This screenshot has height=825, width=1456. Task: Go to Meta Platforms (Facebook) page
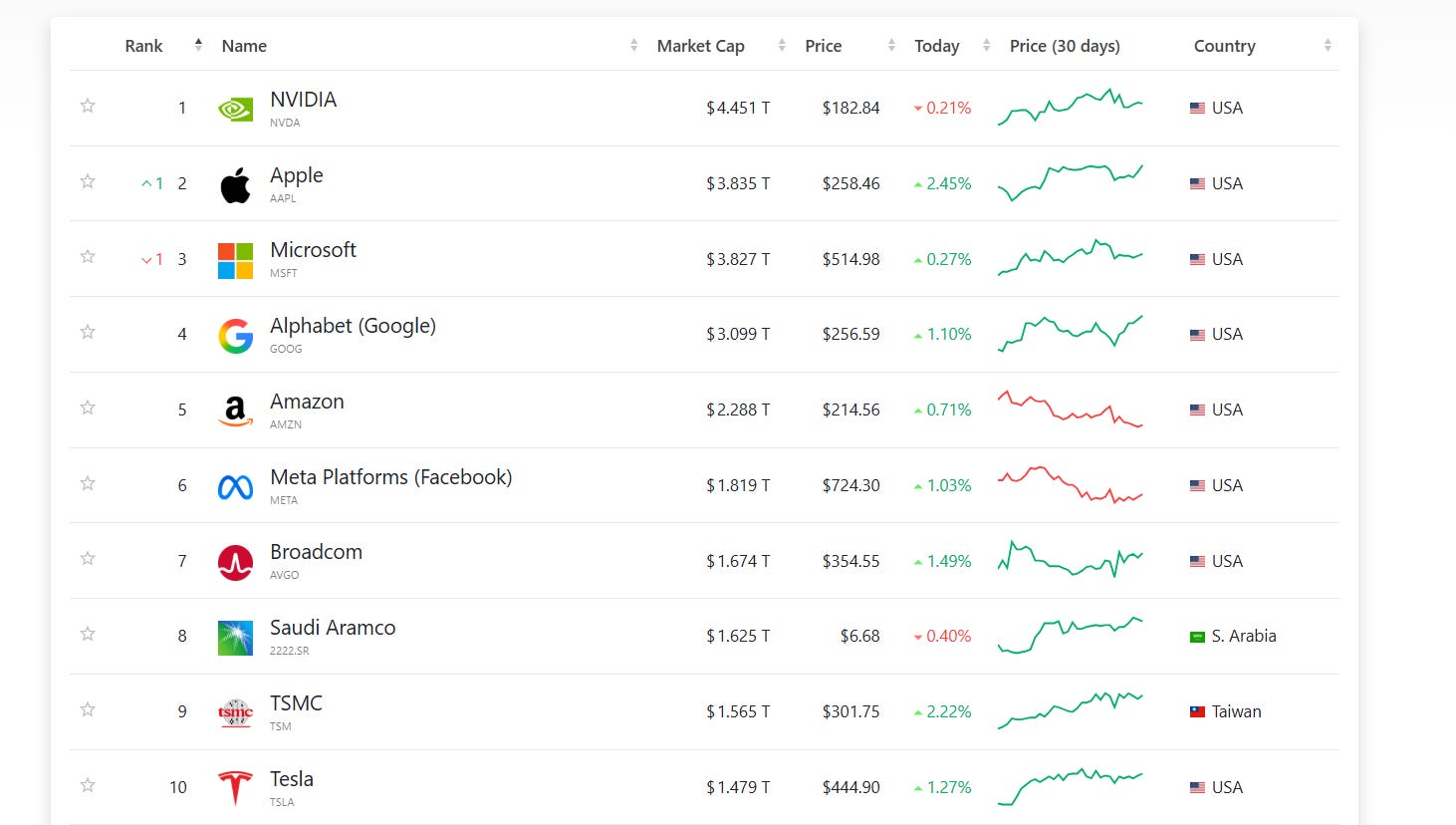(x=391, y=477)
